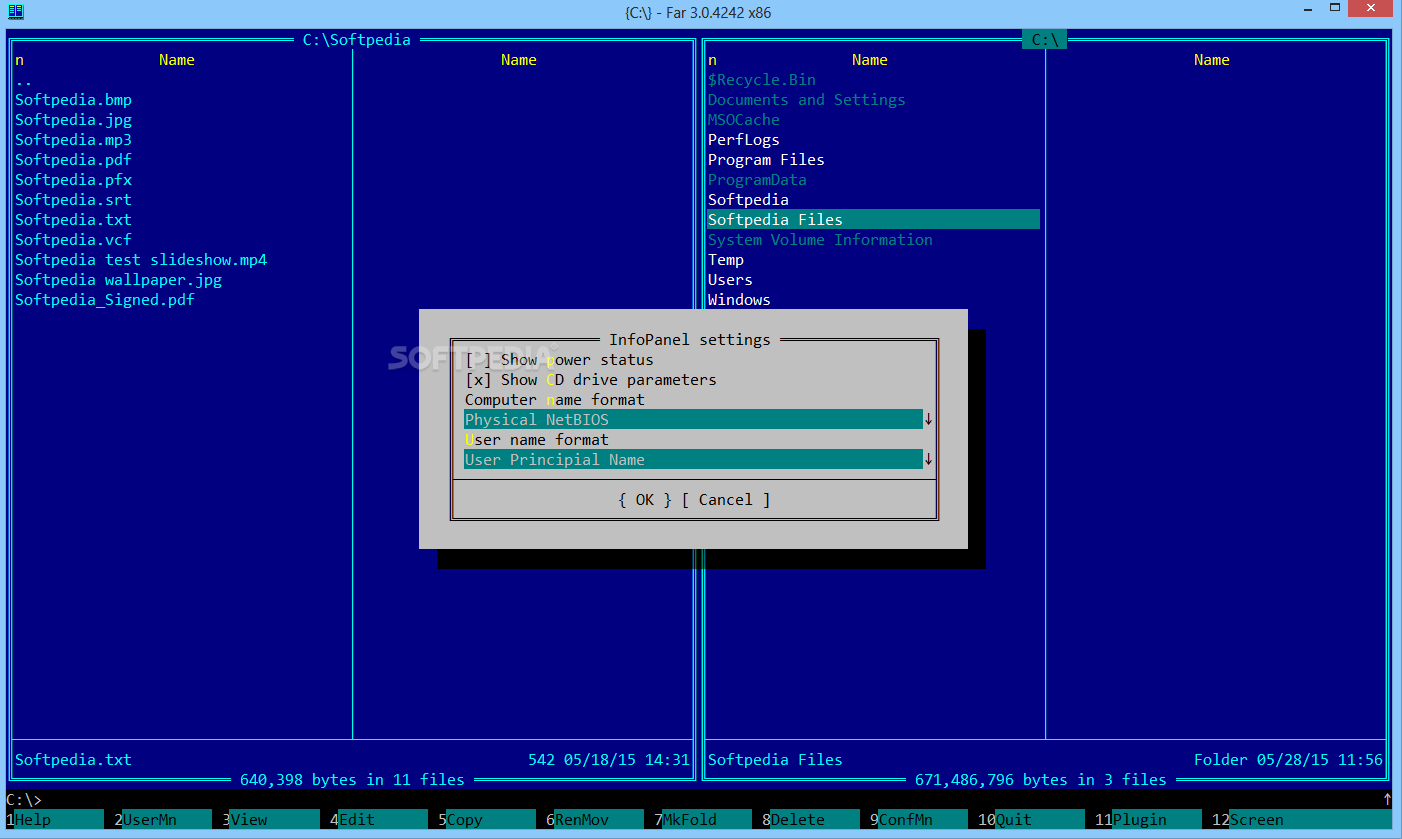Confirm InfoPanel settings with OK
The image size is (1402, 839).
pyautogui.click(x=644, y=500)
